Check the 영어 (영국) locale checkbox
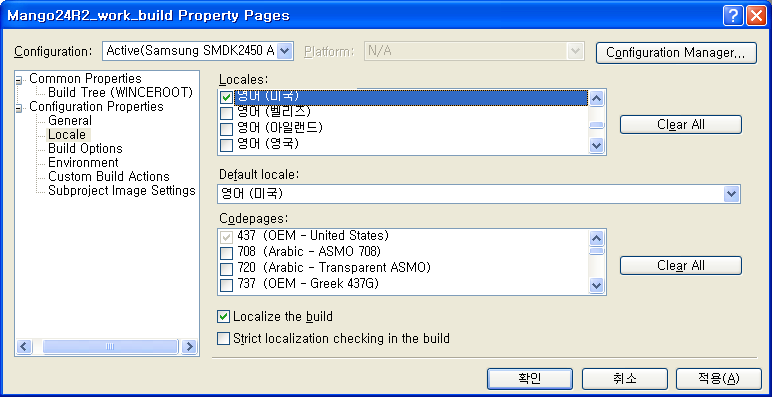 tap(226, 145)
